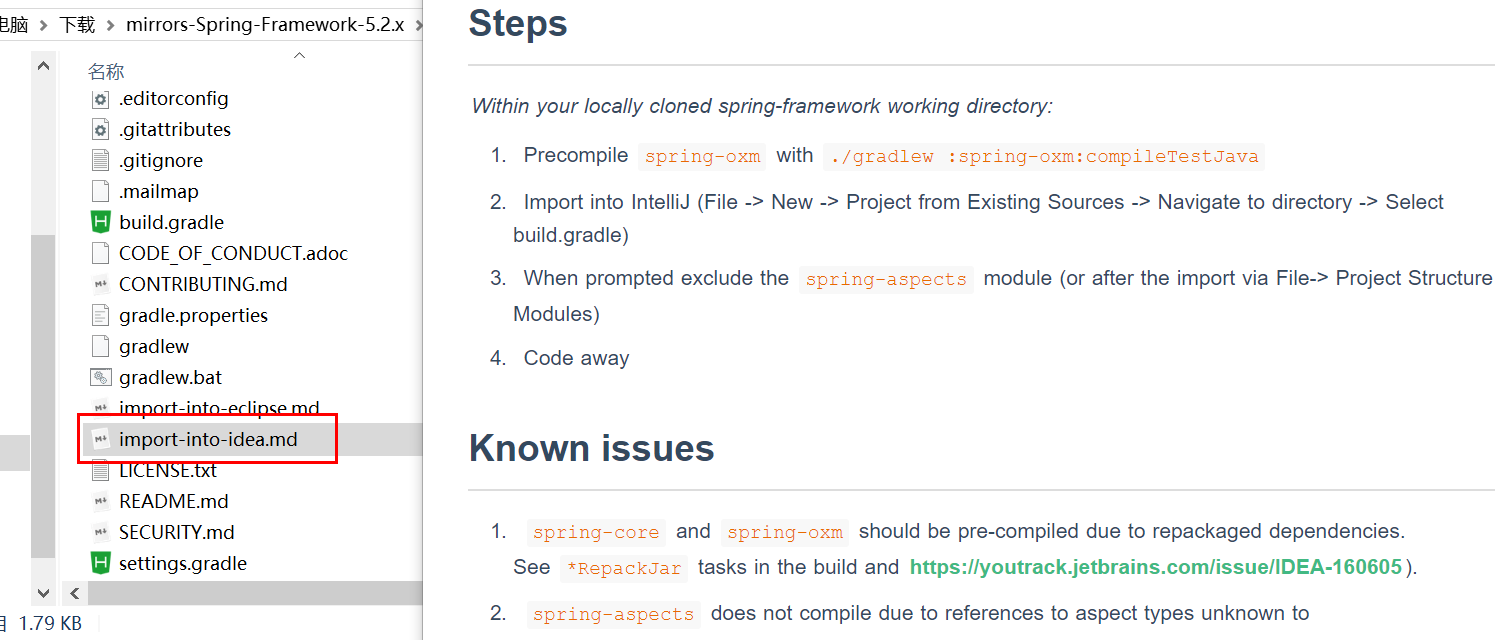The height and width of the screenshot is (640, 1495).
Task: Click the 下载 breadcrumb folder
Action: tap(77, 25)
